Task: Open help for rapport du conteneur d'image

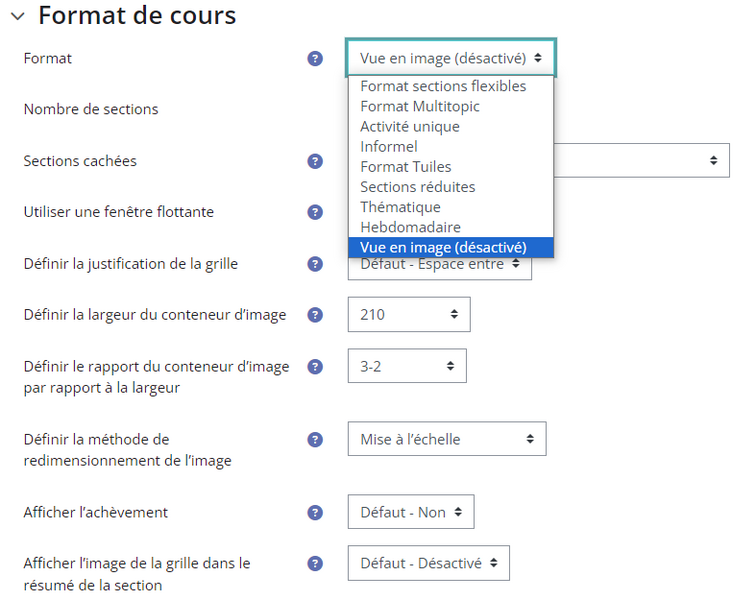Action: (x=315, y=367)
